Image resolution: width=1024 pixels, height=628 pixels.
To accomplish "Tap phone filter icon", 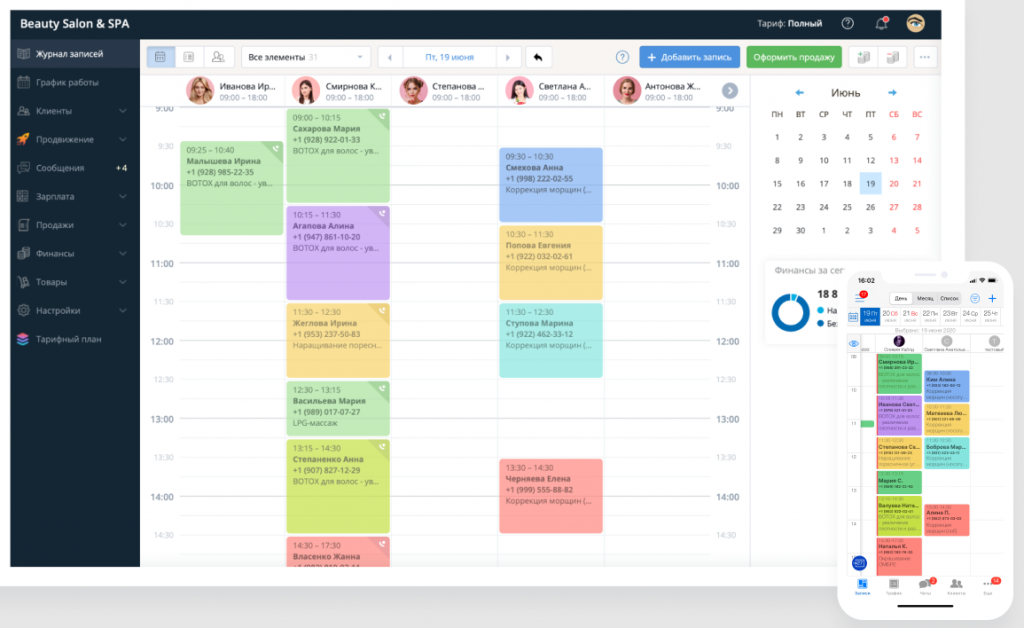I will (974, 298).
